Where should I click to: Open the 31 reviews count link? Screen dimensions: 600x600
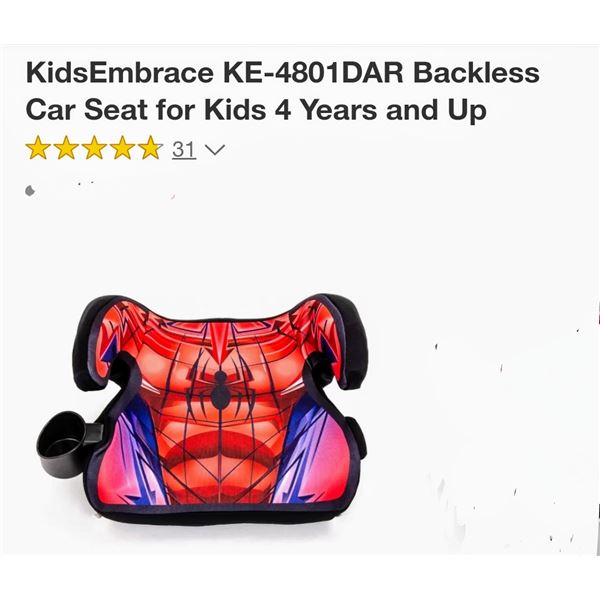184,149
